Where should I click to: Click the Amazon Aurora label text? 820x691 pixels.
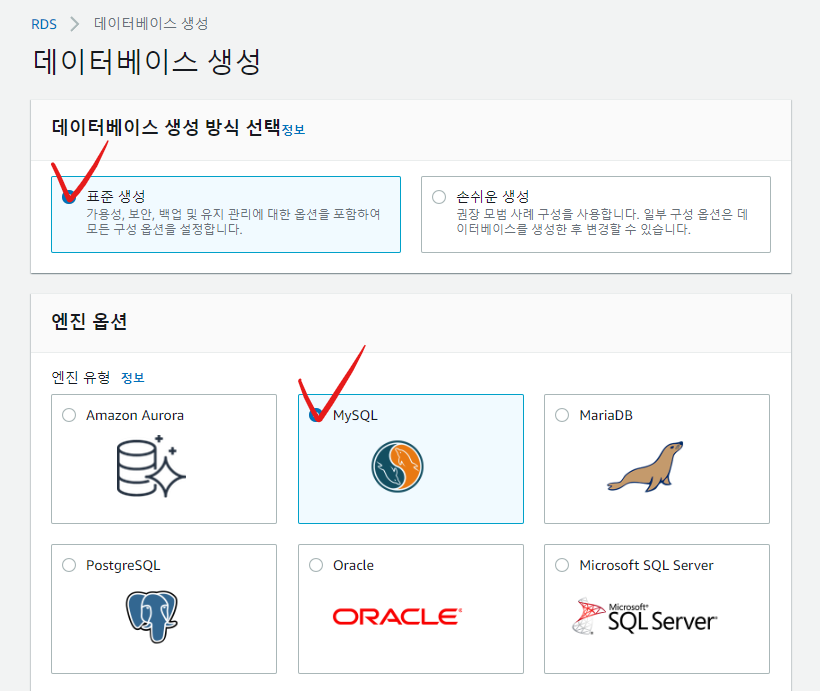pos(135,415)
